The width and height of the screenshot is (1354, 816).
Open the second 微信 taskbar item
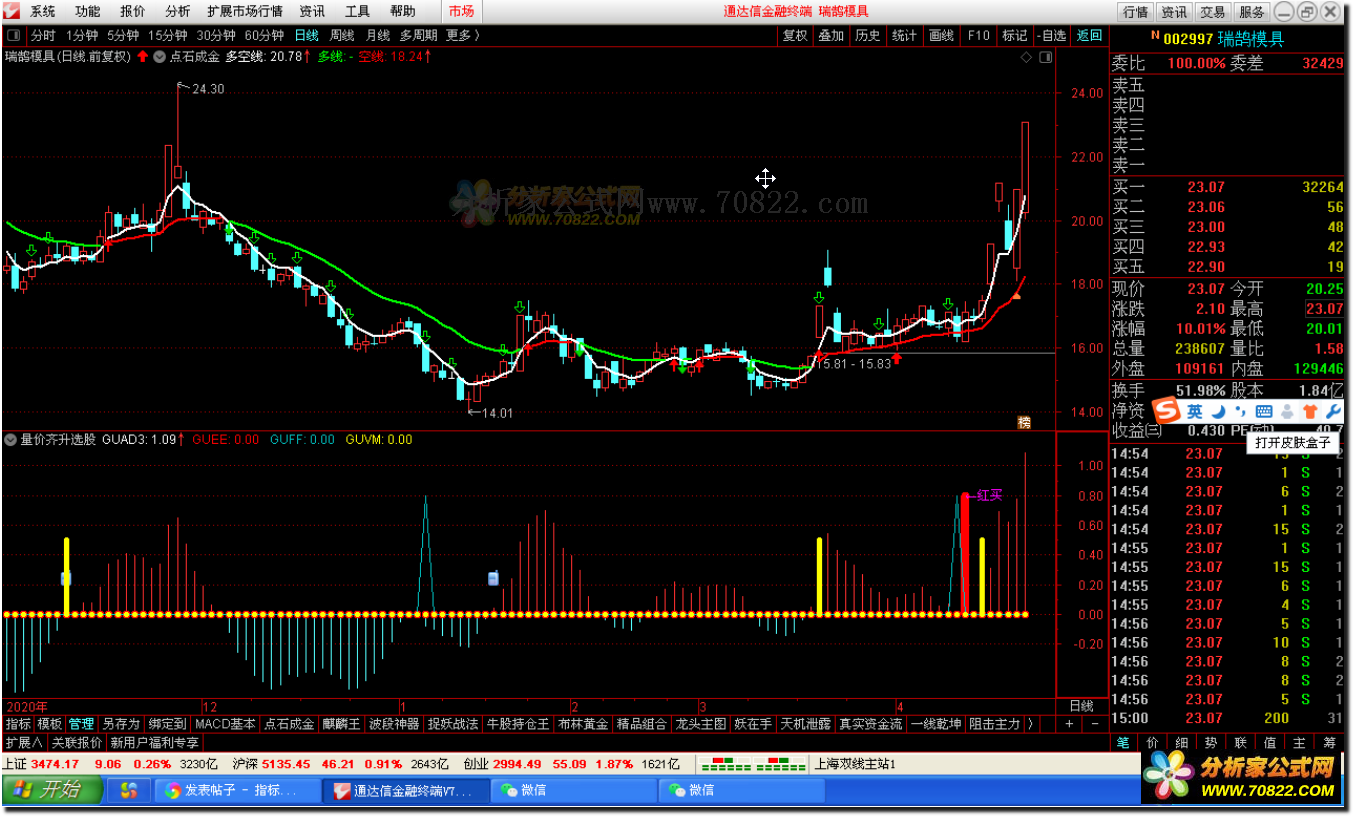pos(742,790)
